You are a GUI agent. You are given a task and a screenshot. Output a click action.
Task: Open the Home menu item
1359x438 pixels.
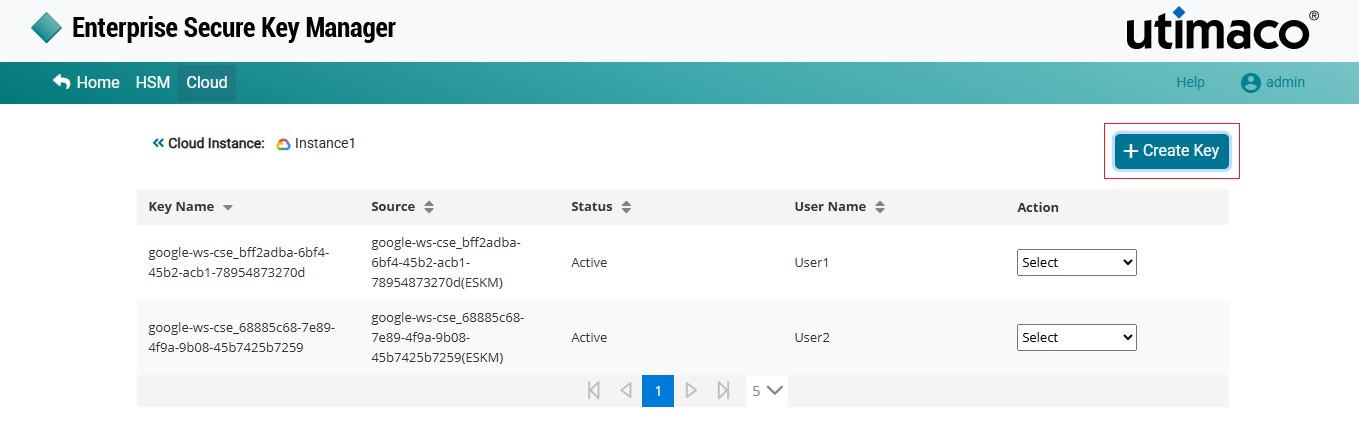(86, 83)
